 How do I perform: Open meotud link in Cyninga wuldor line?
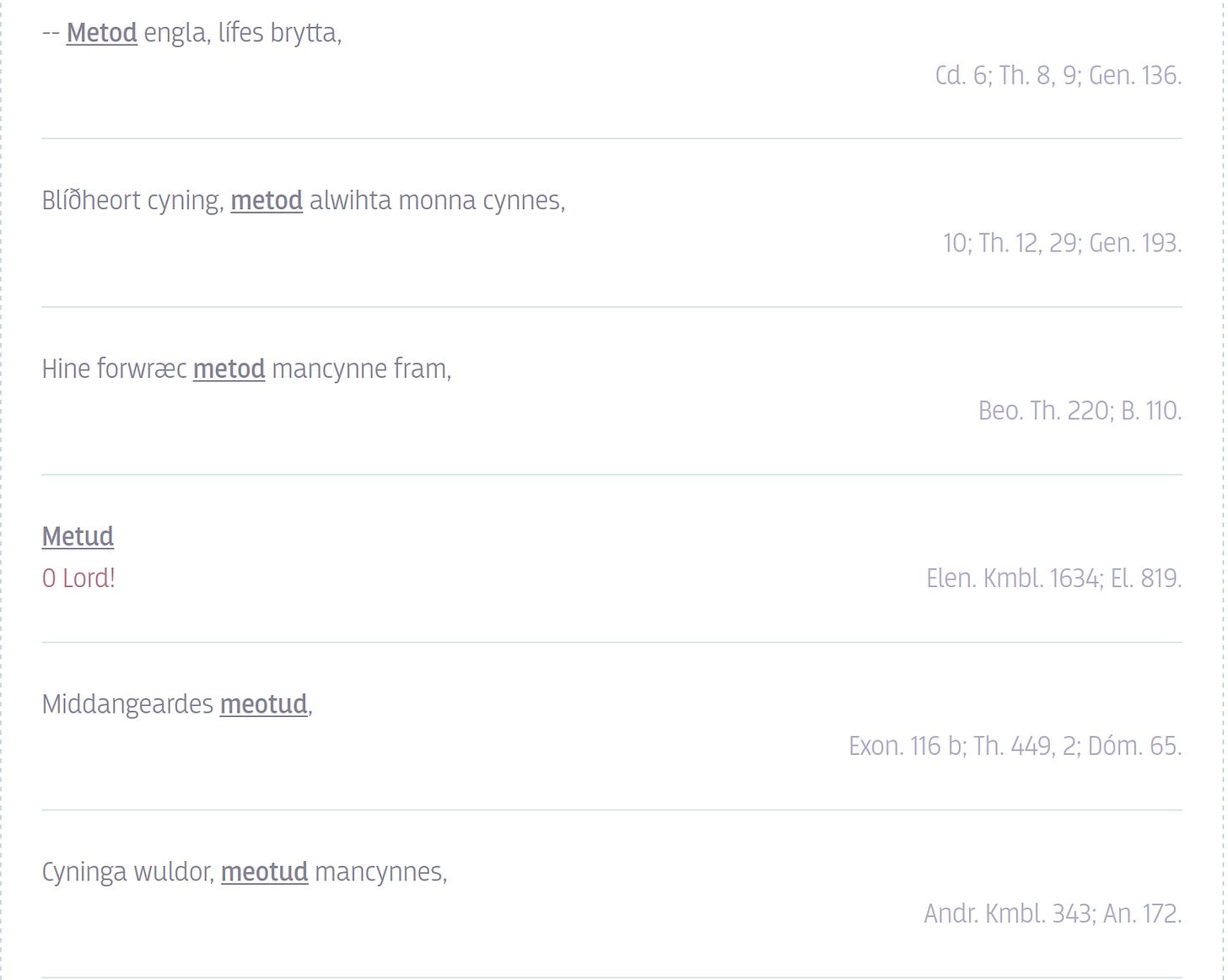coord(264,872)
